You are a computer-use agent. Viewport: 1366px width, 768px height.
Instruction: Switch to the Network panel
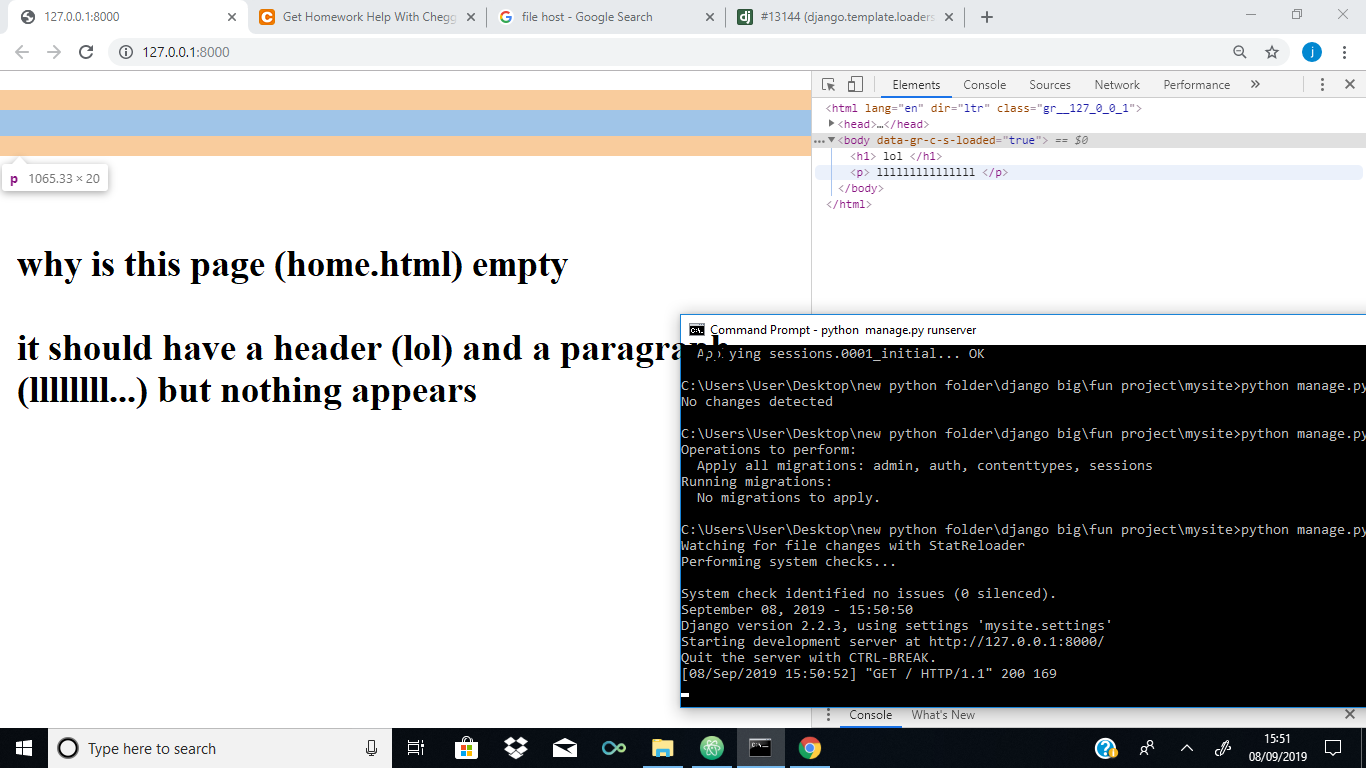point(1117,84)
